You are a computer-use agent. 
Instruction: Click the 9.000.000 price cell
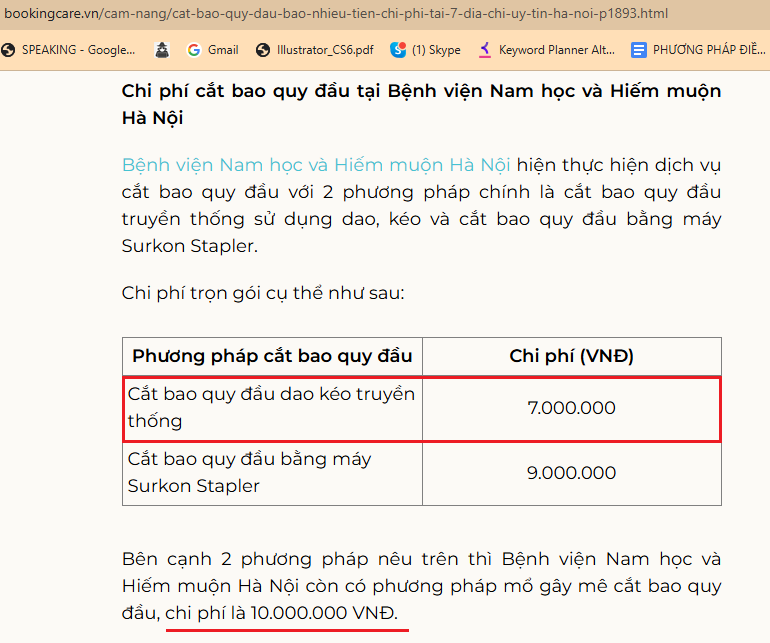pos(571,472)
